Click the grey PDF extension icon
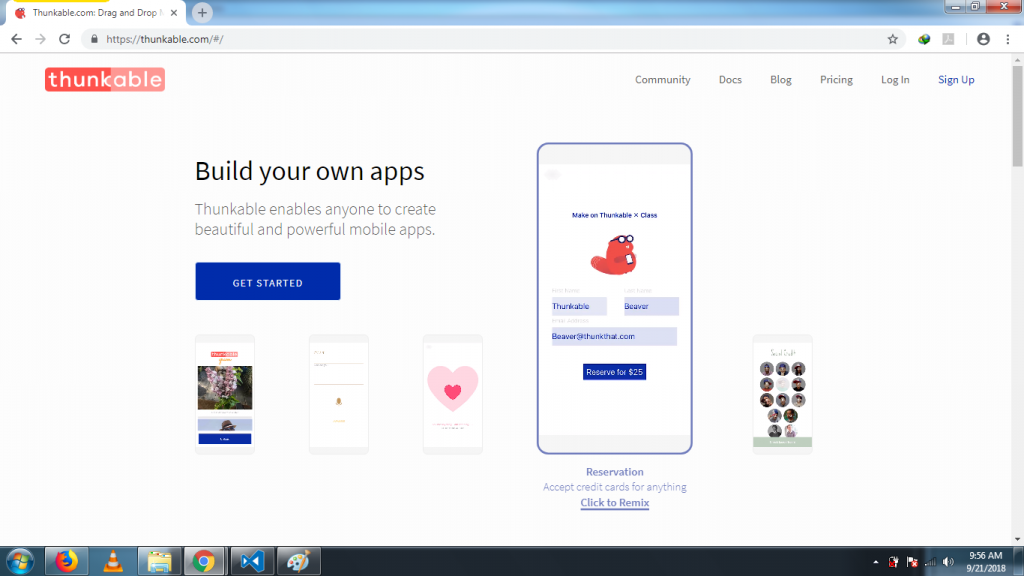 click(x=948, y=39)
